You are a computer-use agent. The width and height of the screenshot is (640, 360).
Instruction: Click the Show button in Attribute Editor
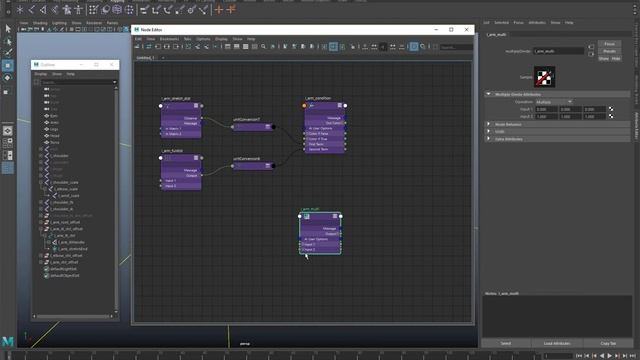pos(604,59)
